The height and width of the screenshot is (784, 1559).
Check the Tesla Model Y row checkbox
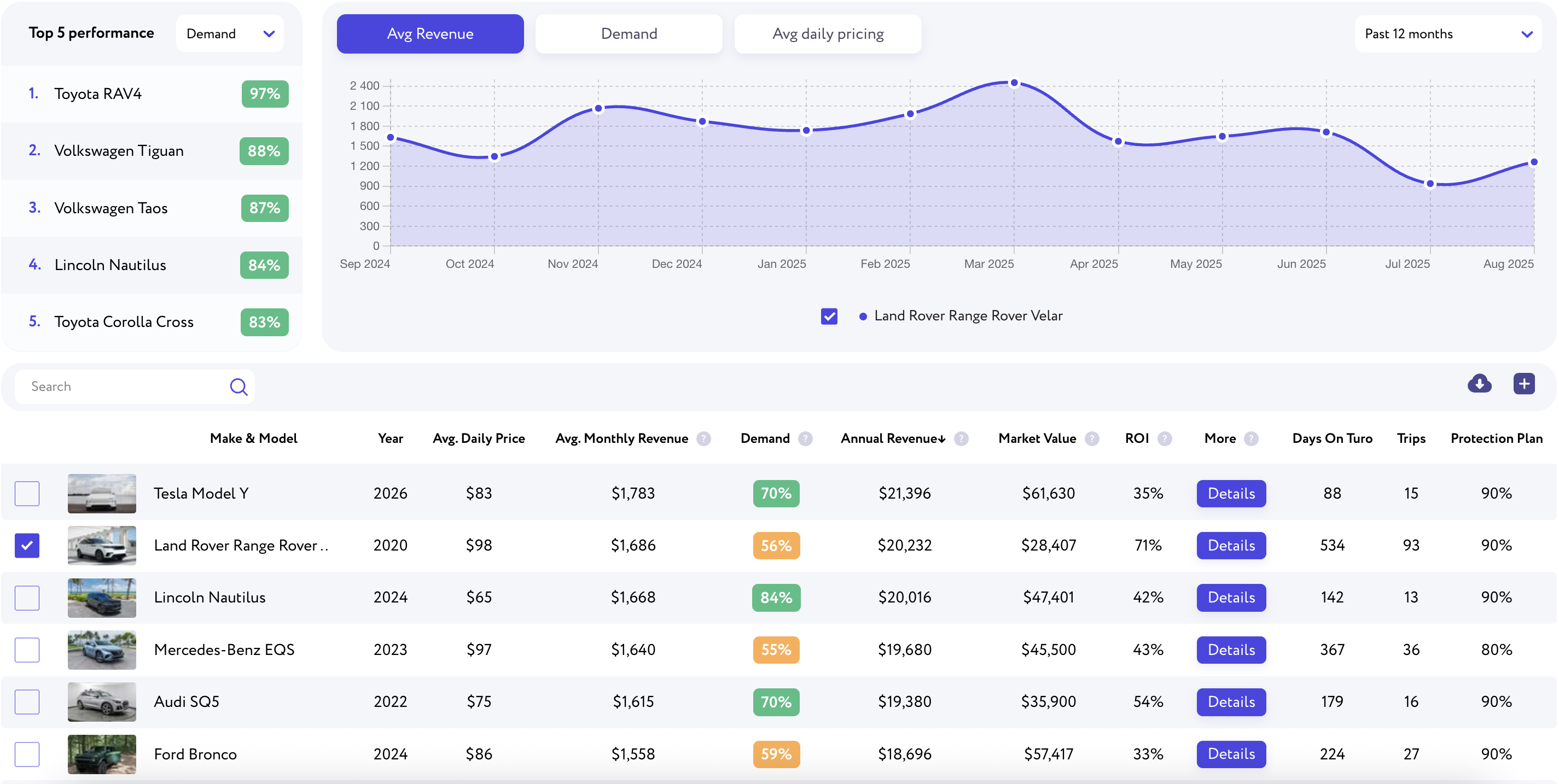27,494
